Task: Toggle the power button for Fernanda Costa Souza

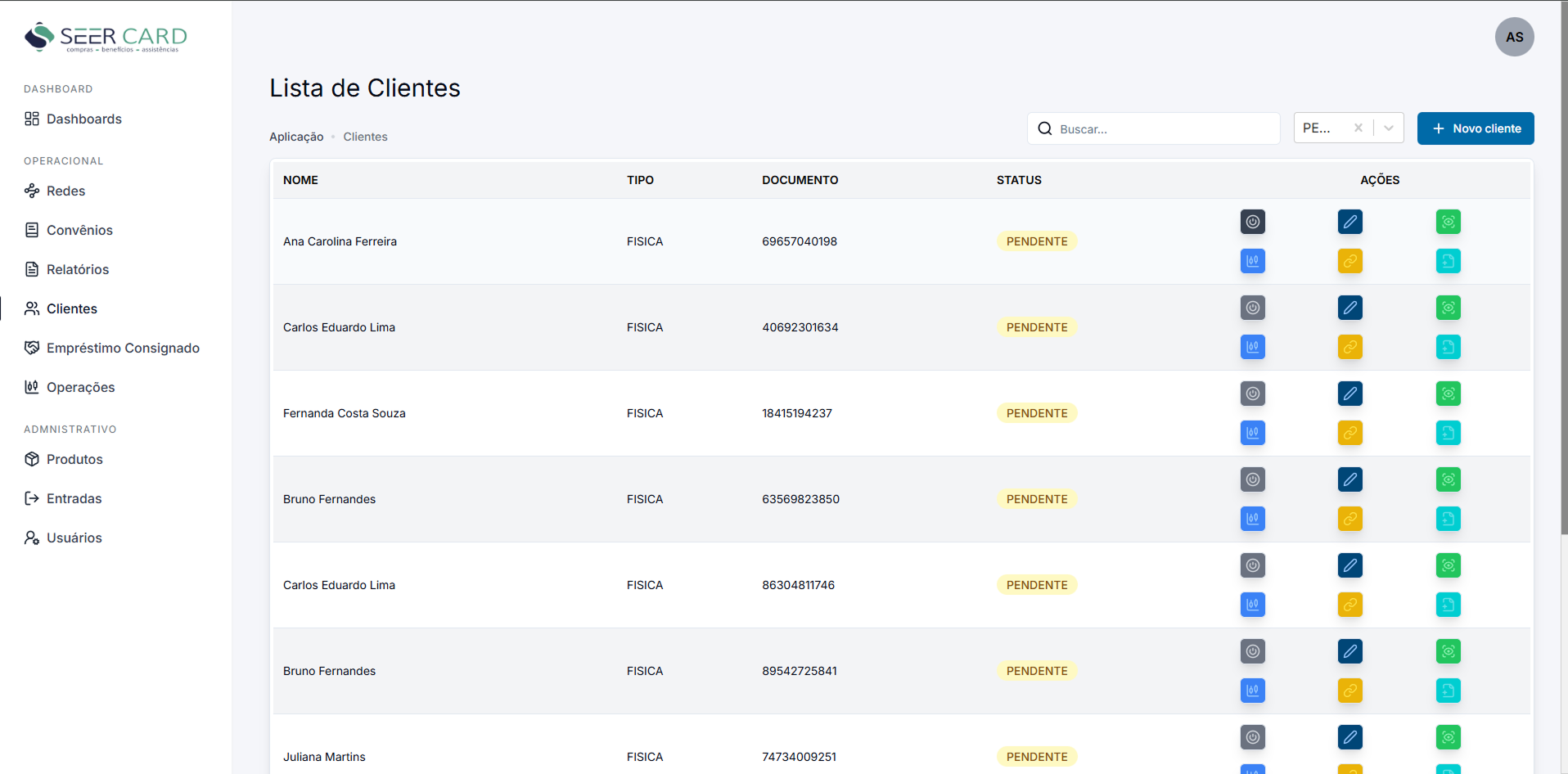Action: point(1252,394)
